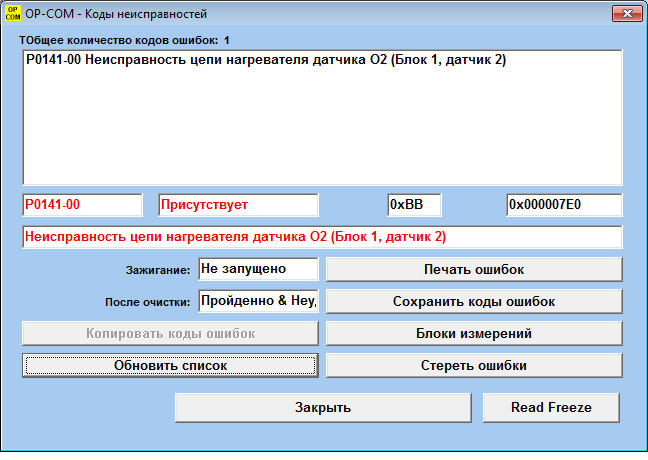Click the Присутствует status field

[238, 205]
